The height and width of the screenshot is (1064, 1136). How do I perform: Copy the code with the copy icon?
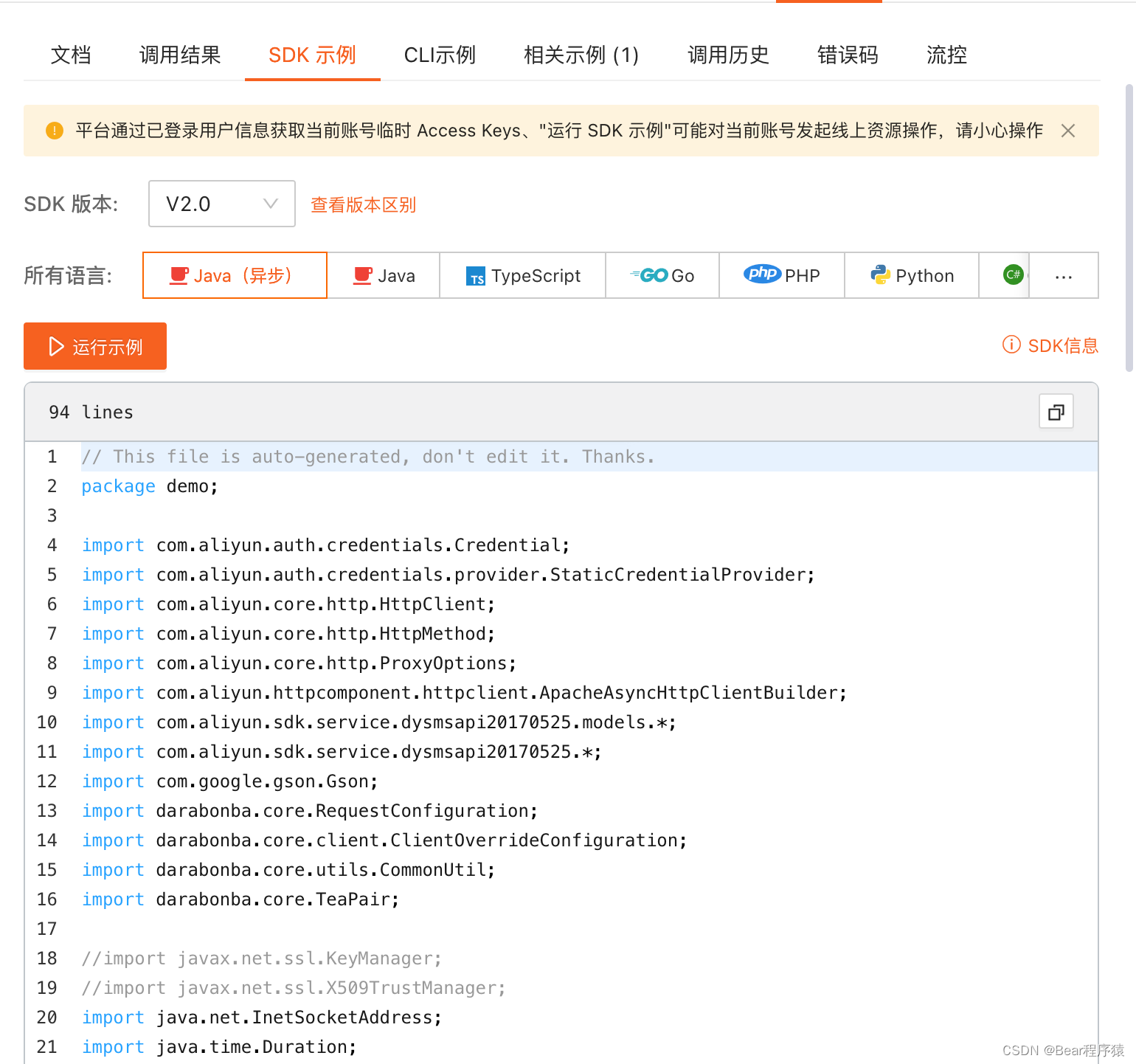(x=1056, y=412)
